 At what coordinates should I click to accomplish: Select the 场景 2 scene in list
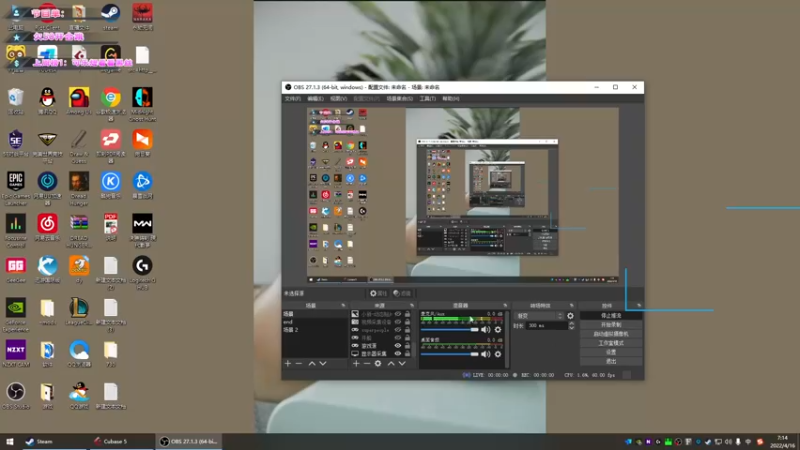click(x=315, y=330)
